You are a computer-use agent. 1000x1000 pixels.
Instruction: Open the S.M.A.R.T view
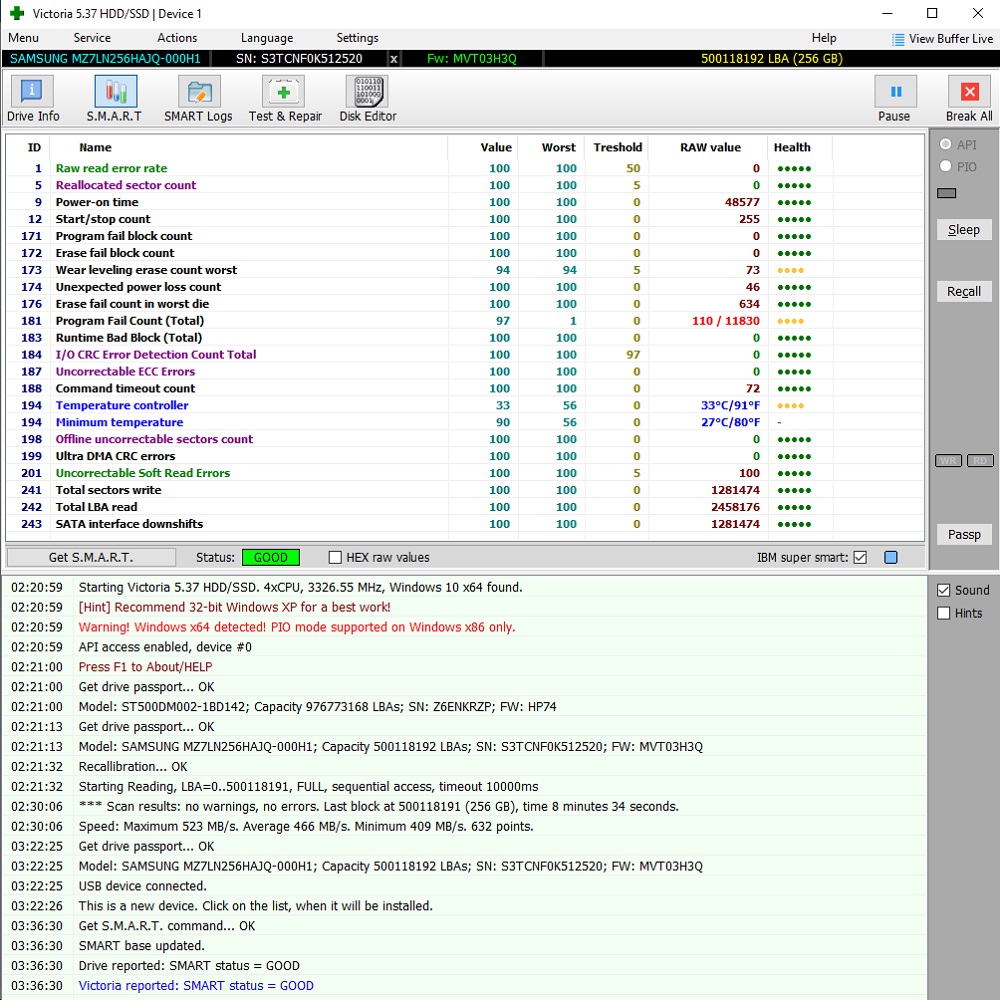click(x=115, y=99)
